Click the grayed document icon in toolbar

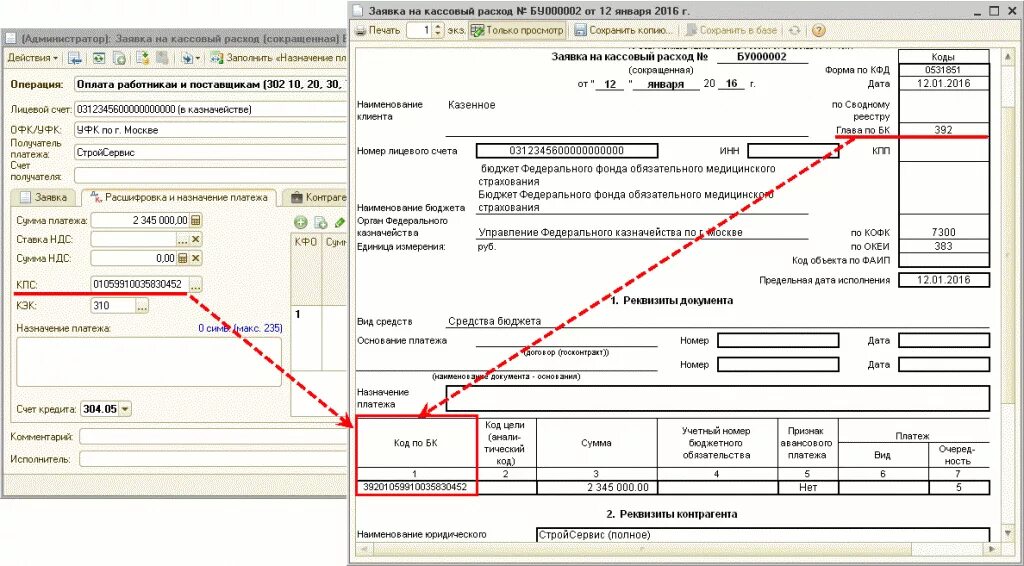(161, 58)
